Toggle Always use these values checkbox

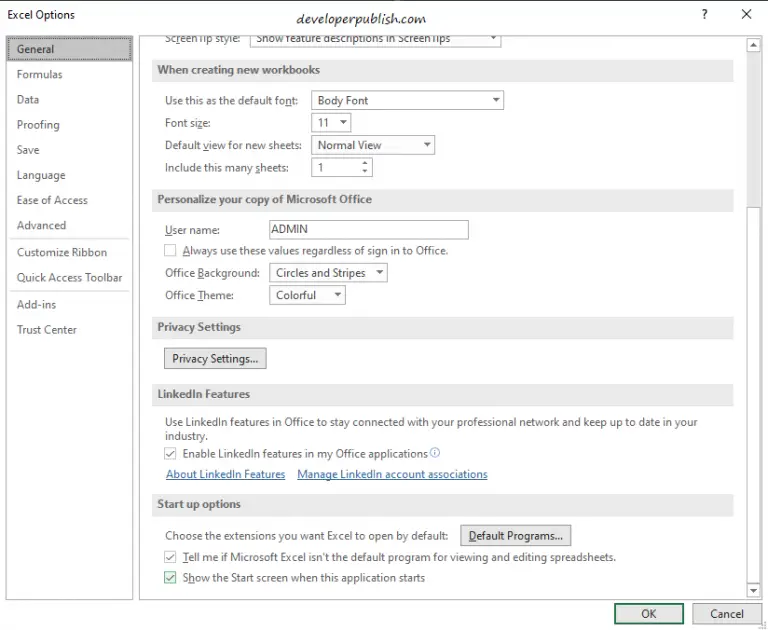click(171, 251)
